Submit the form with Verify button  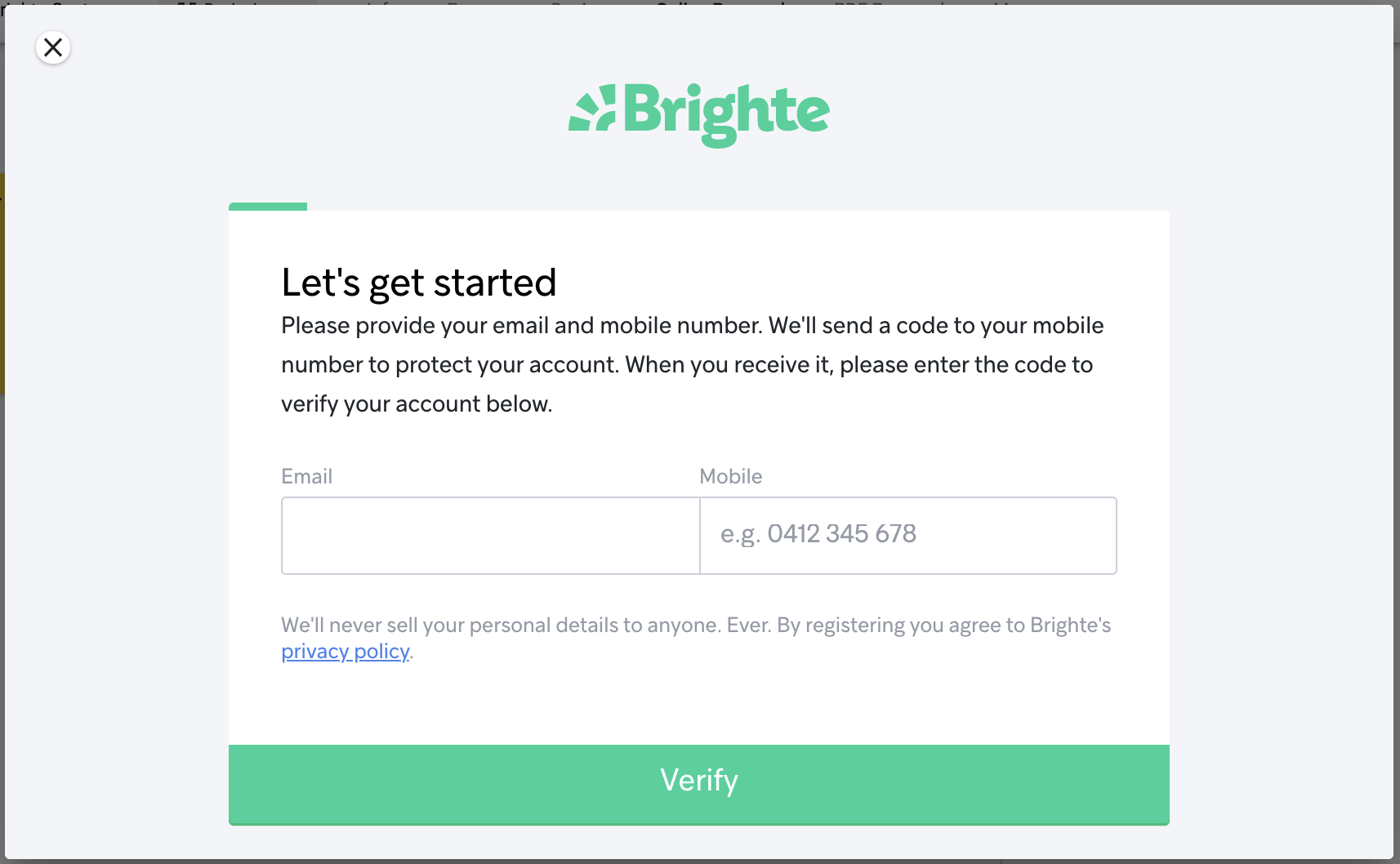point(699,784)
